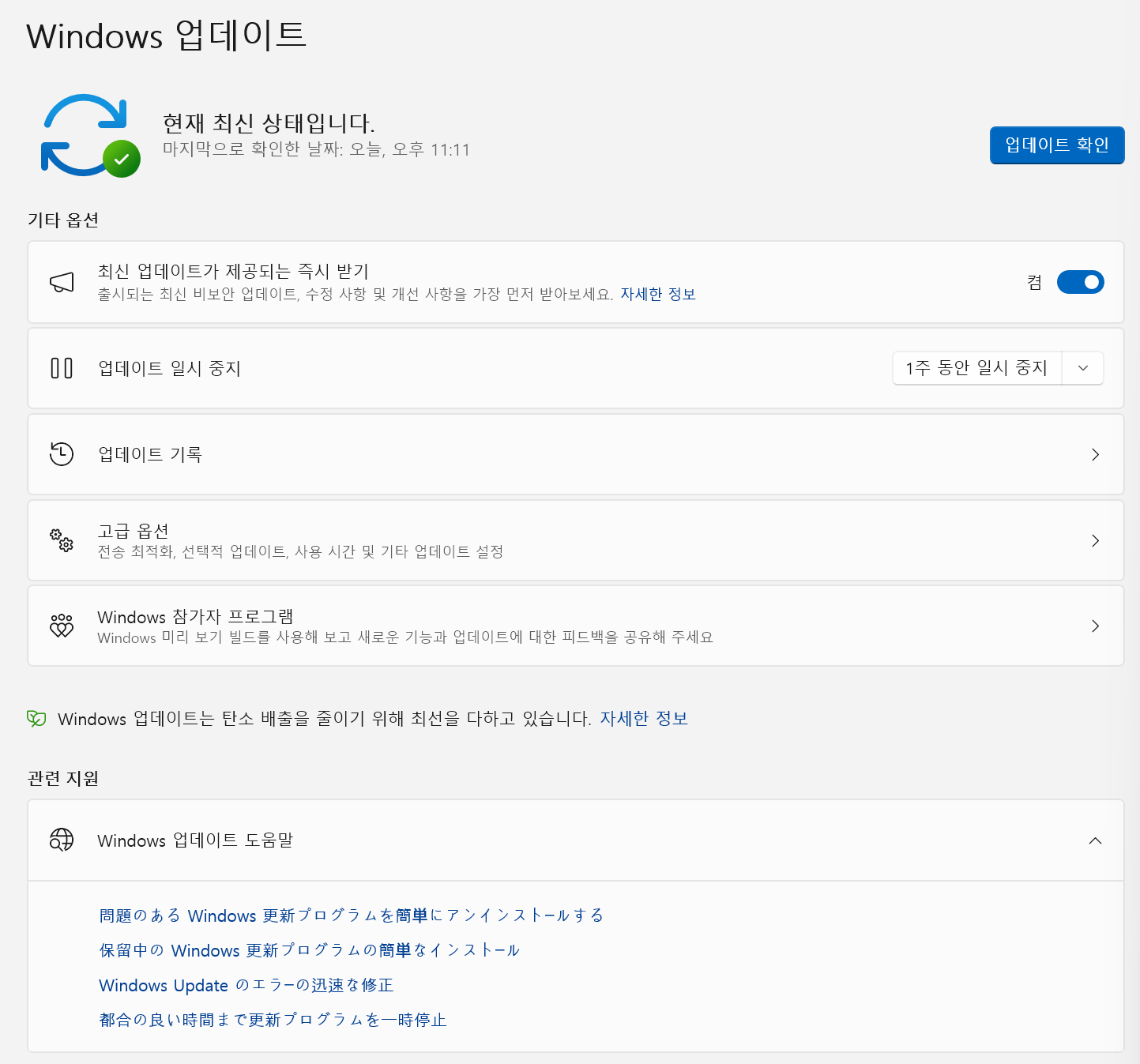
Task: Click the globe icon beside Windows 업데이트 도움말
Action: pyautogui.click(x=62, y=840)
